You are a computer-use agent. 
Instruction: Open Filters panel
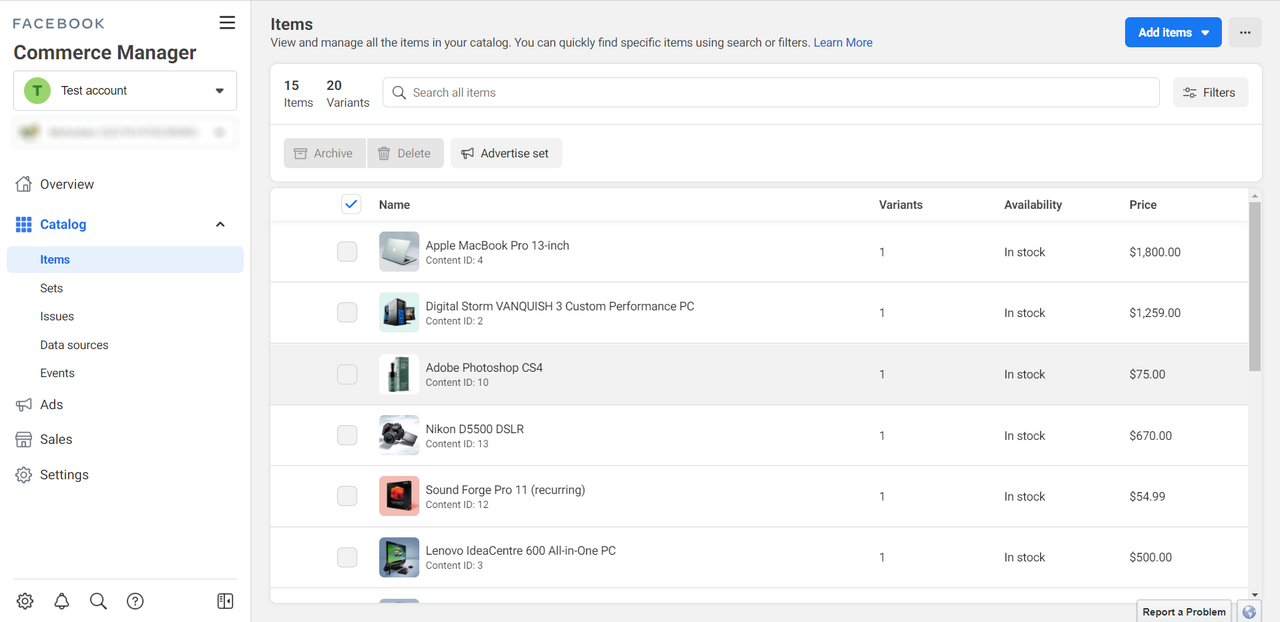tap(1210, 92)
